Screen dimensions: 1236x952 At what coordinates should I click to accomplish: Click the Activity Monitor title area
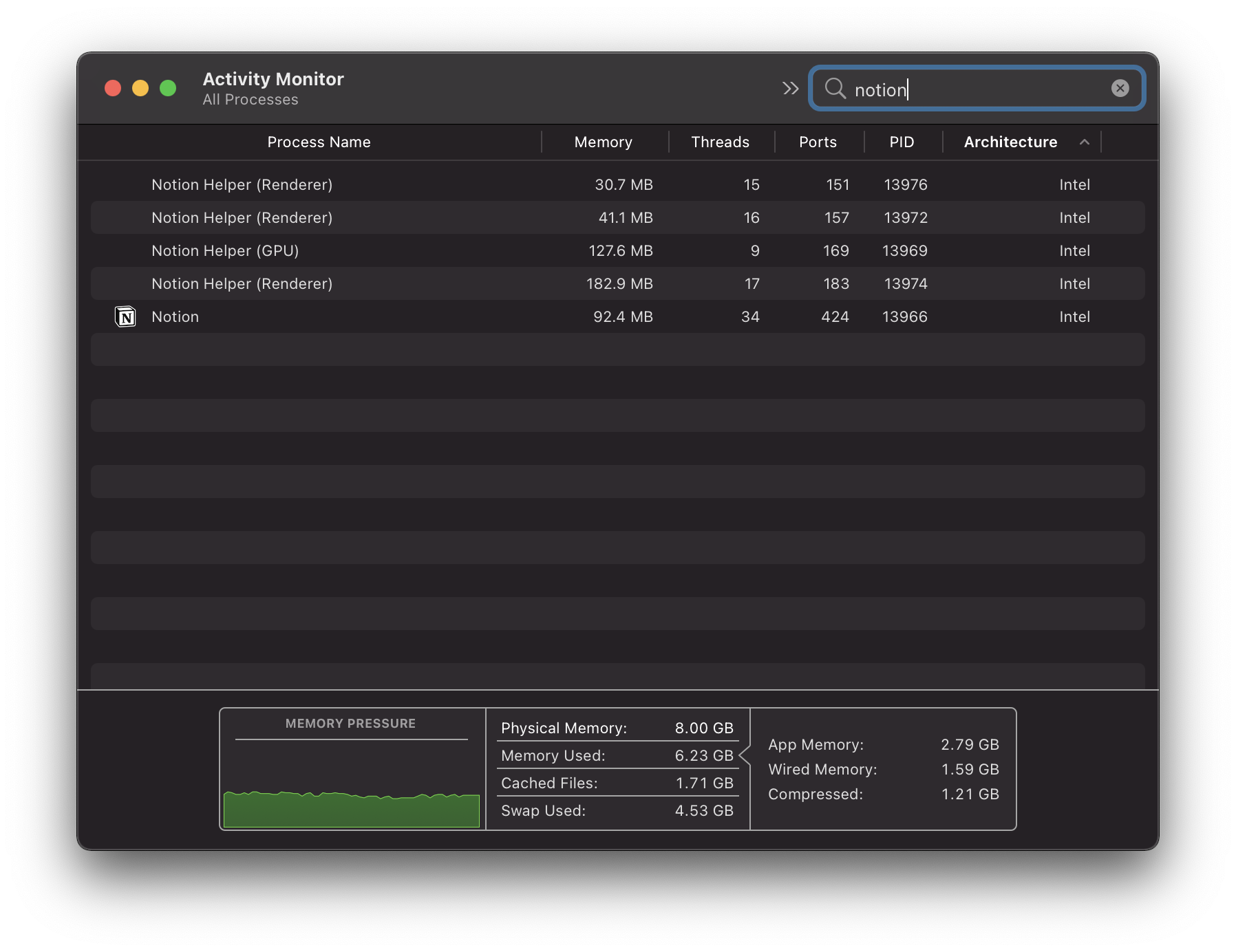273,78
